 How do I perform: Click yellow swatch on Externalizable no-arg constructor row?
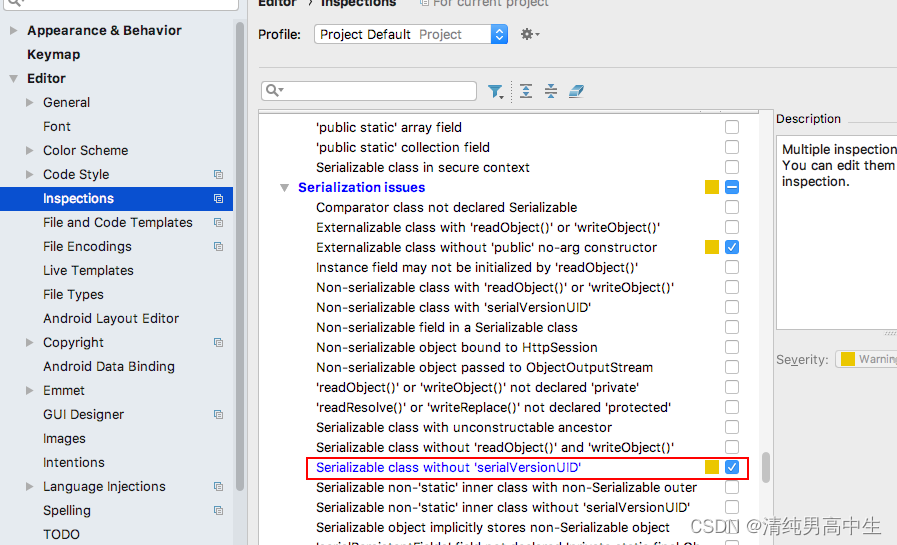coord(712,247)
